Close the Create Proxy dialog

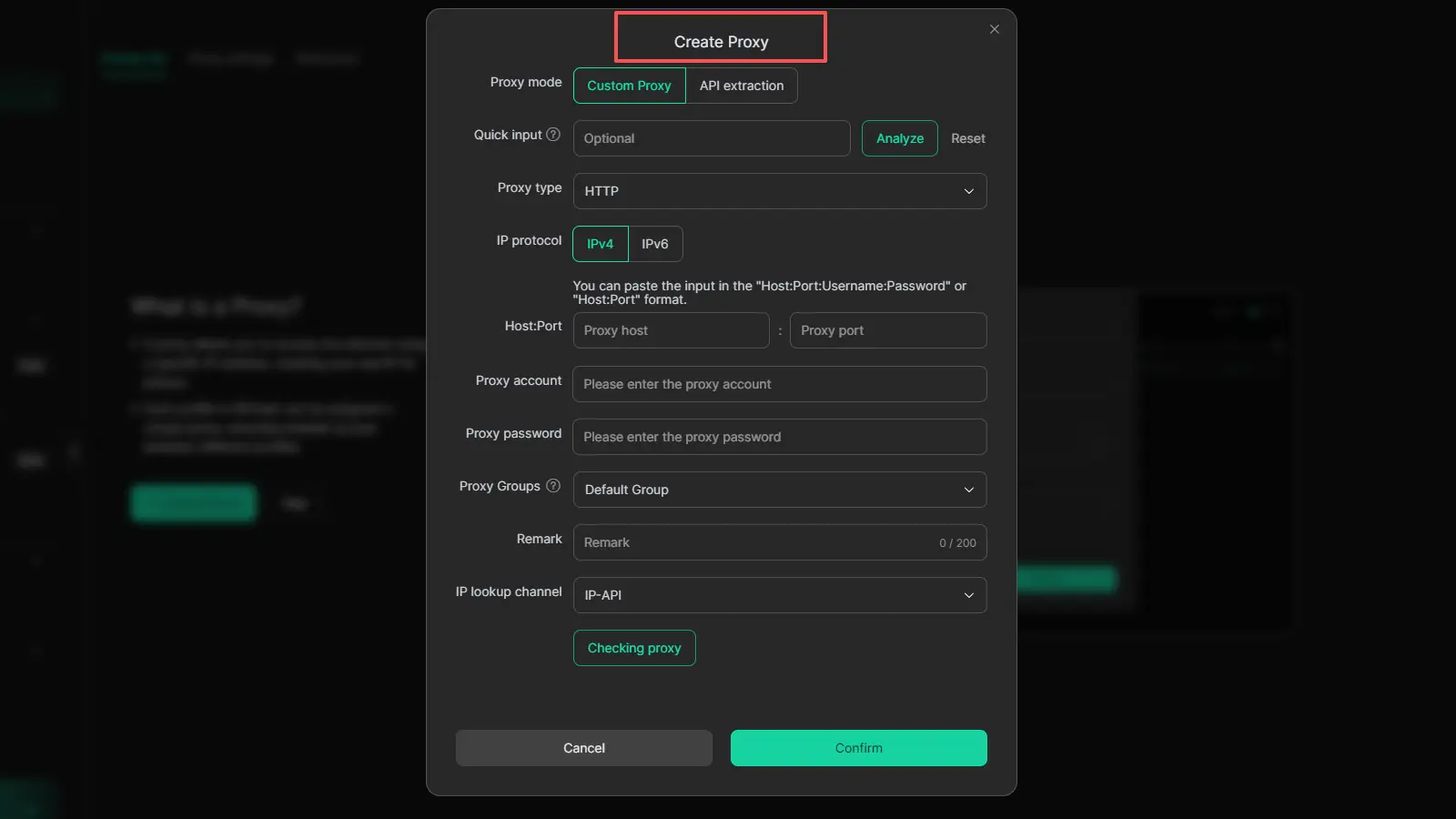995,29
